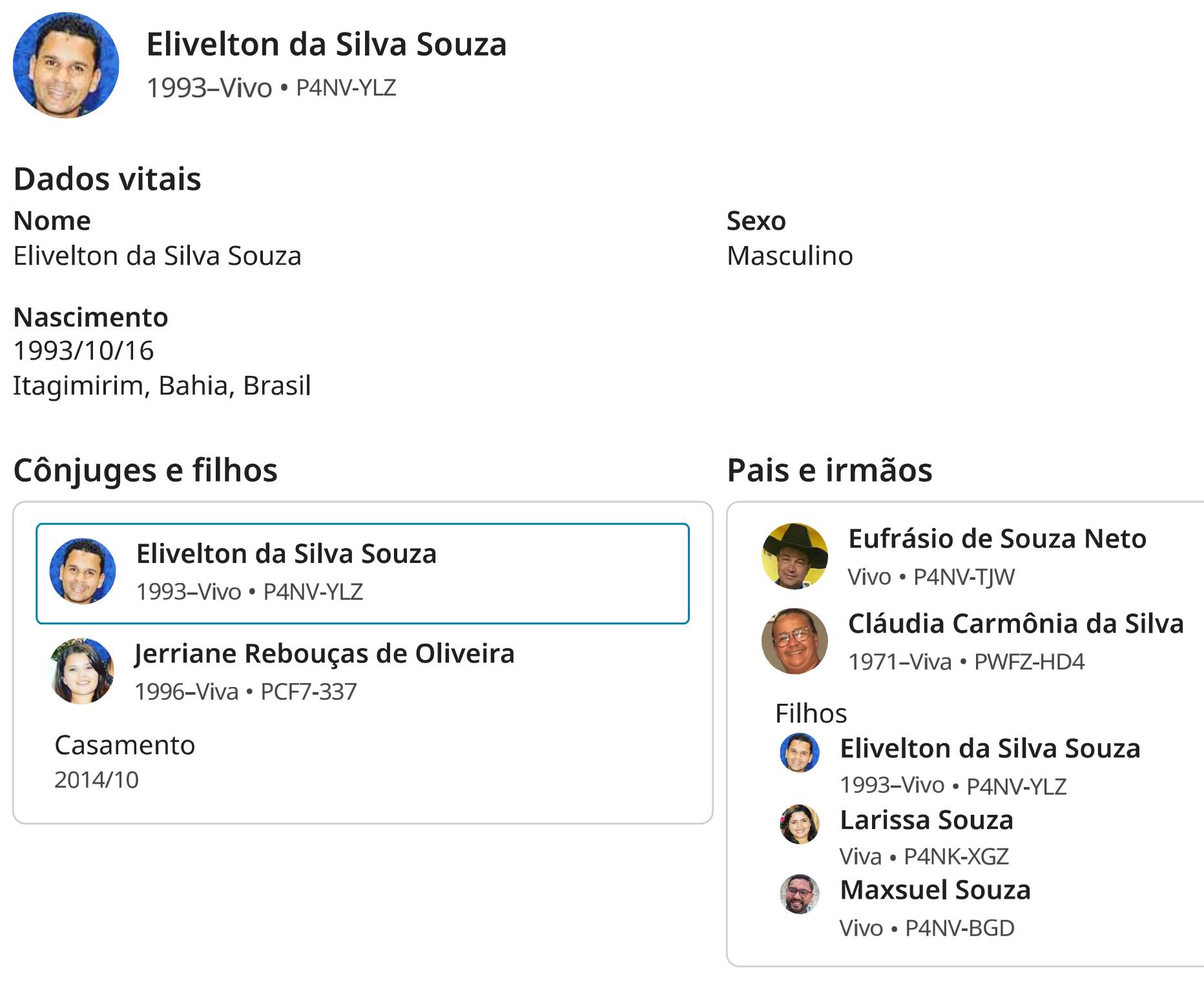Viewport: 1204px width, 993px height.
Task: Open the Larissa Souza name link
Action: pyautogui.click(x=926, y=820)
